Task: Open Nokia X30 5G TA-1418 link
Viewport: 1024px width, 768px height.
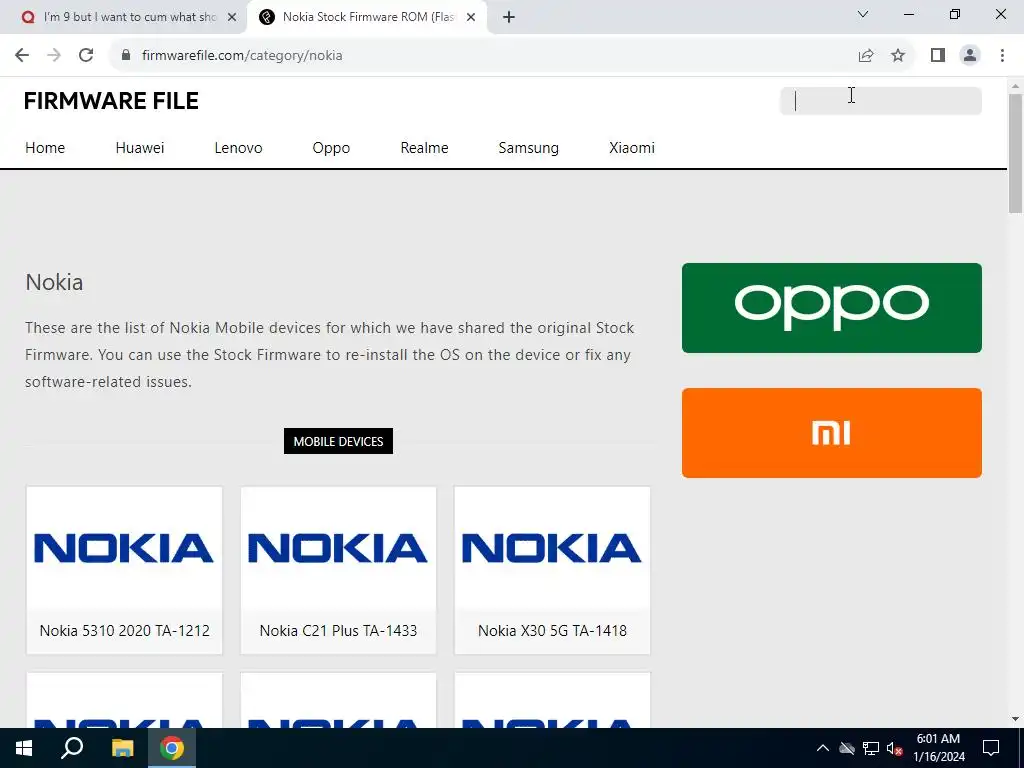Action: click(552, 630)
